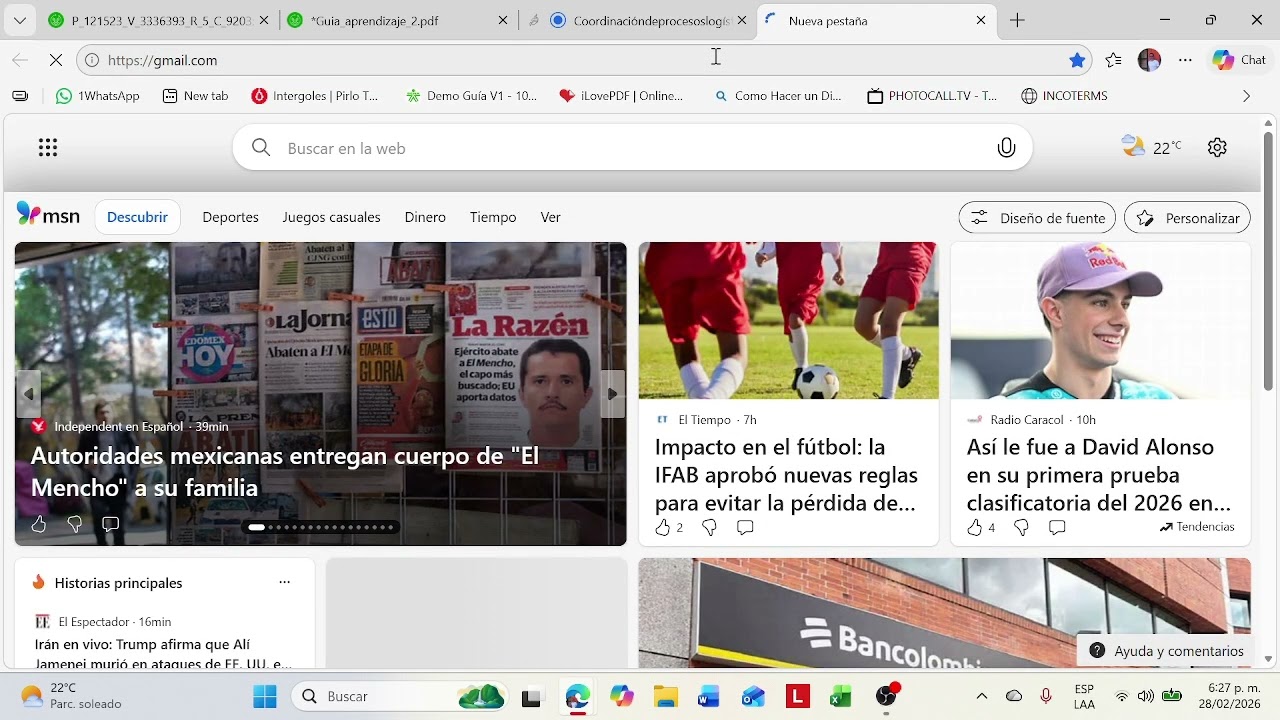The height and width of the screenshot is (720, 1280).
Task: Dislike the El Mencho headline story
Action: click(74, 524)
